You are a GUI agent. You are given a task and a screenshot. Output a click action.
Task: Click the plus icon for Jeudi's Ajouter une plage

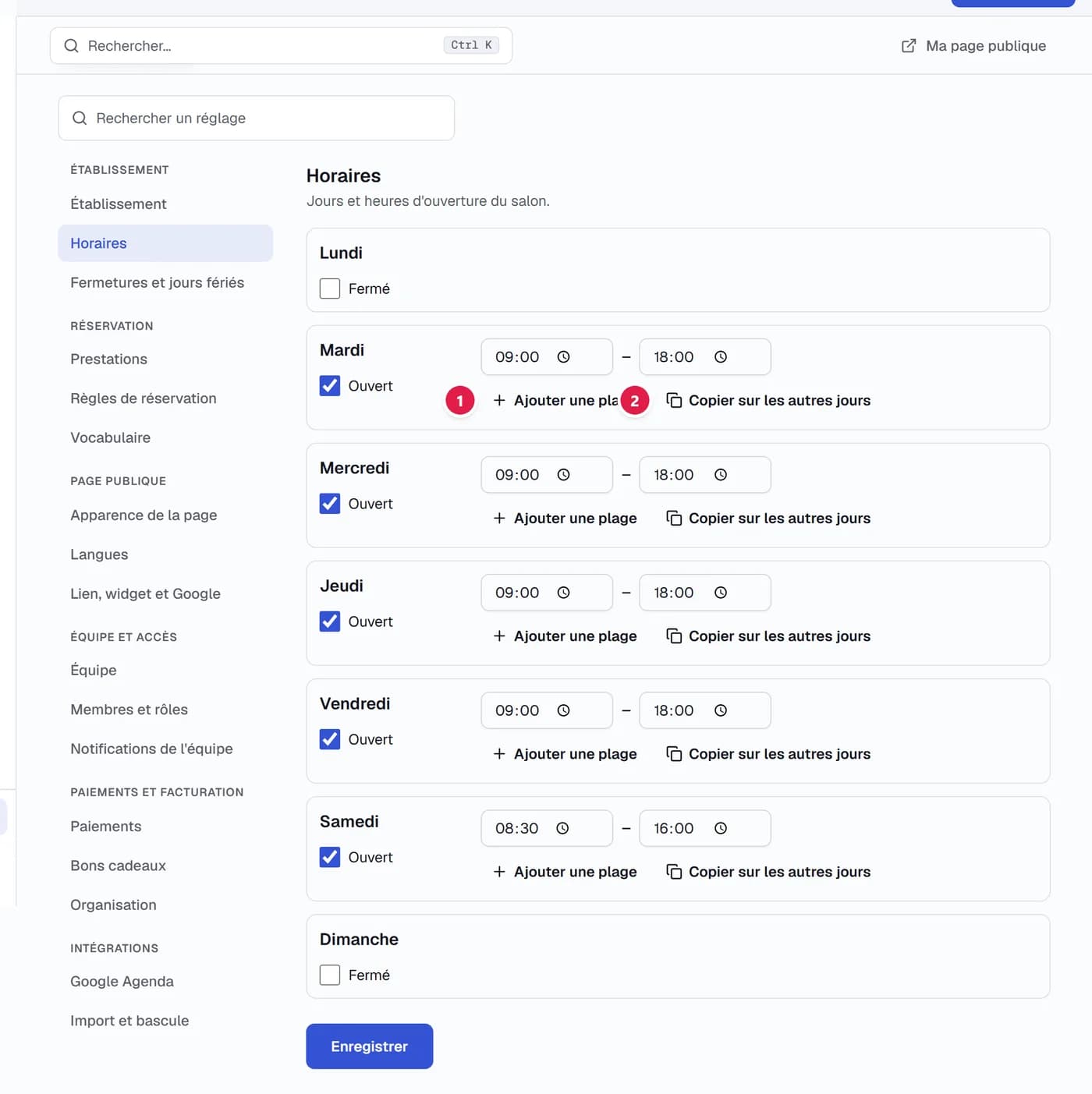499,636
